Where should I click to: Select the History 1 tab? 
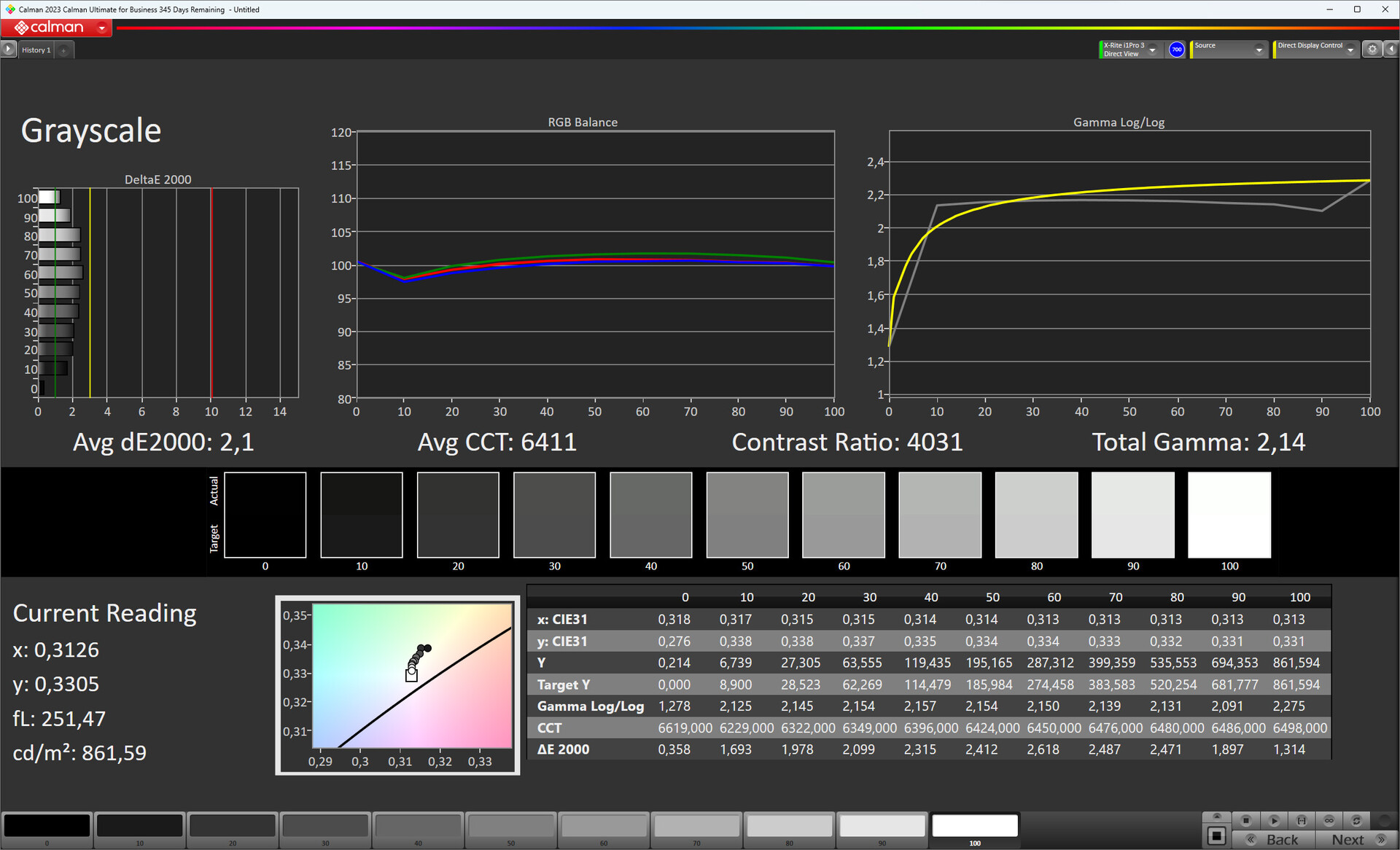pos(36,50)
